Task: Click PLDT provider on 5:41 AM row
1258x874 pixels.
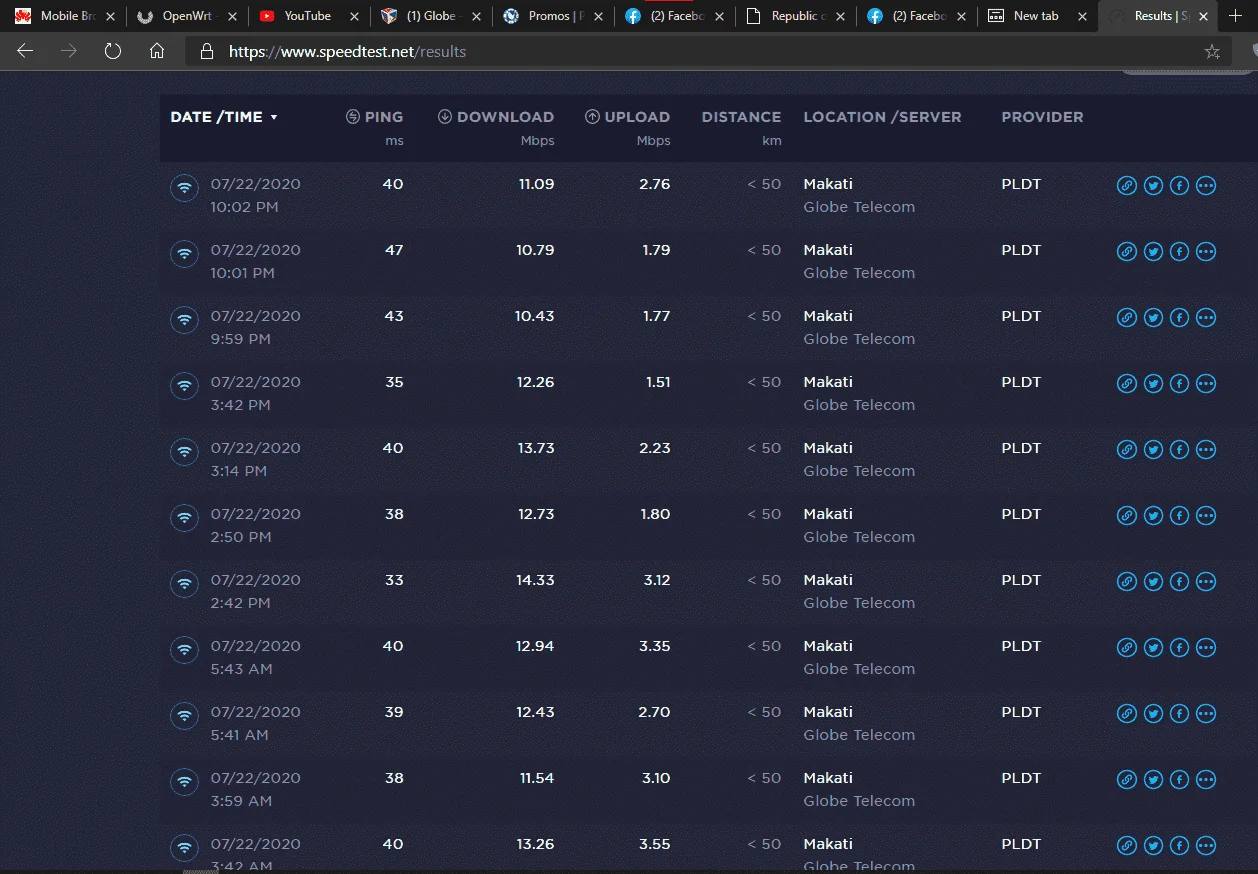Action: 1021,712
